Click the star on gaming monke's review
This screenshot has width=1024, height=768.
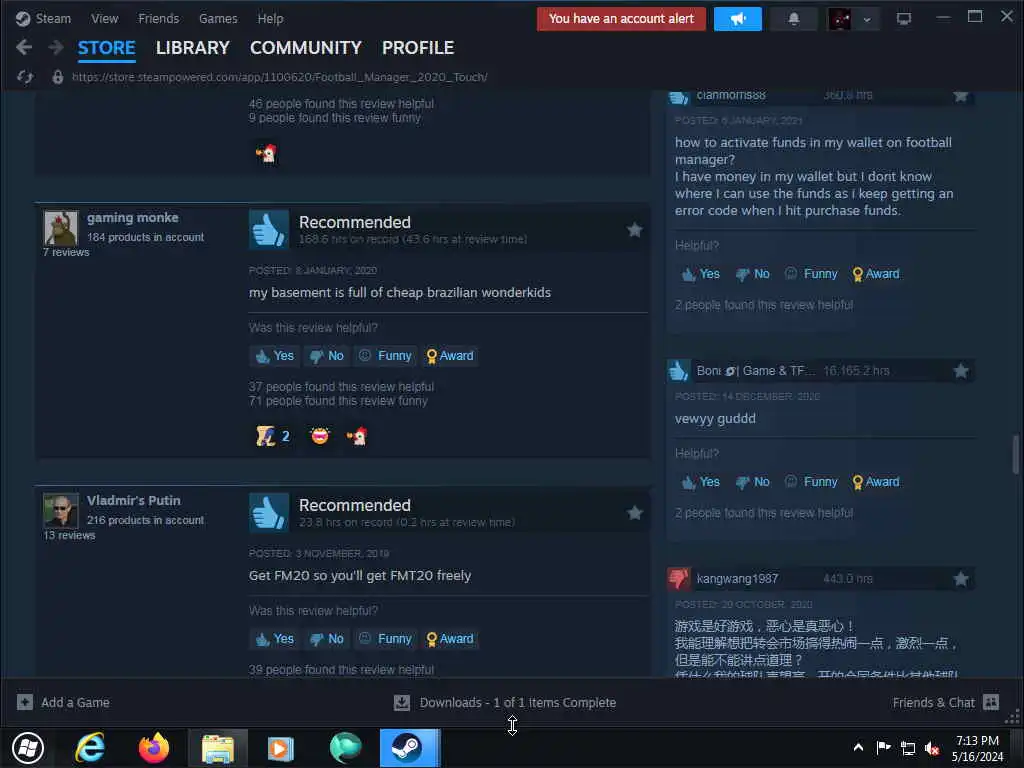[x=634, y=230]
